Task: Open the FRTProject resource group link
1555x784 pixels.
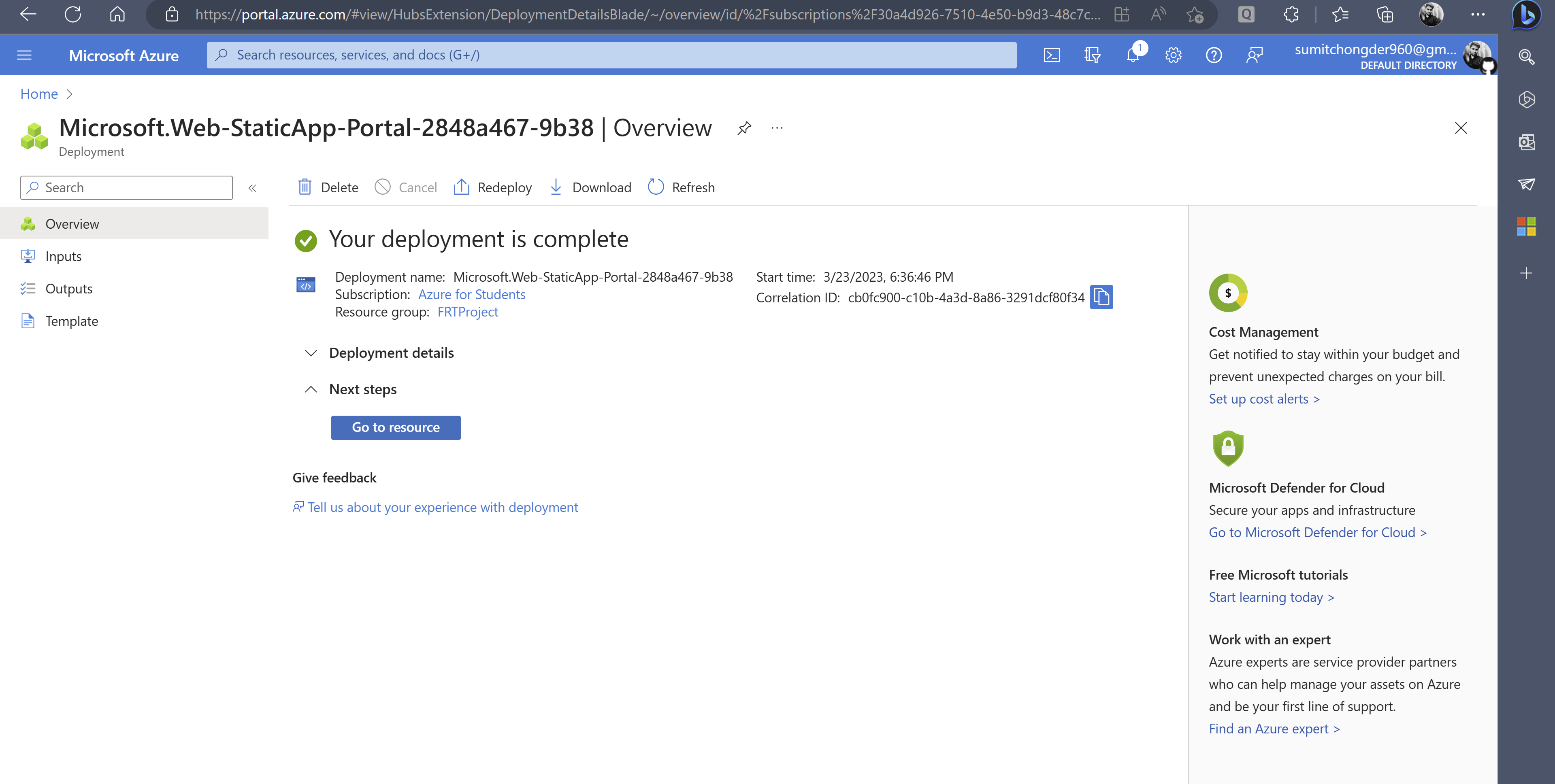Action: tap(467, 311)
